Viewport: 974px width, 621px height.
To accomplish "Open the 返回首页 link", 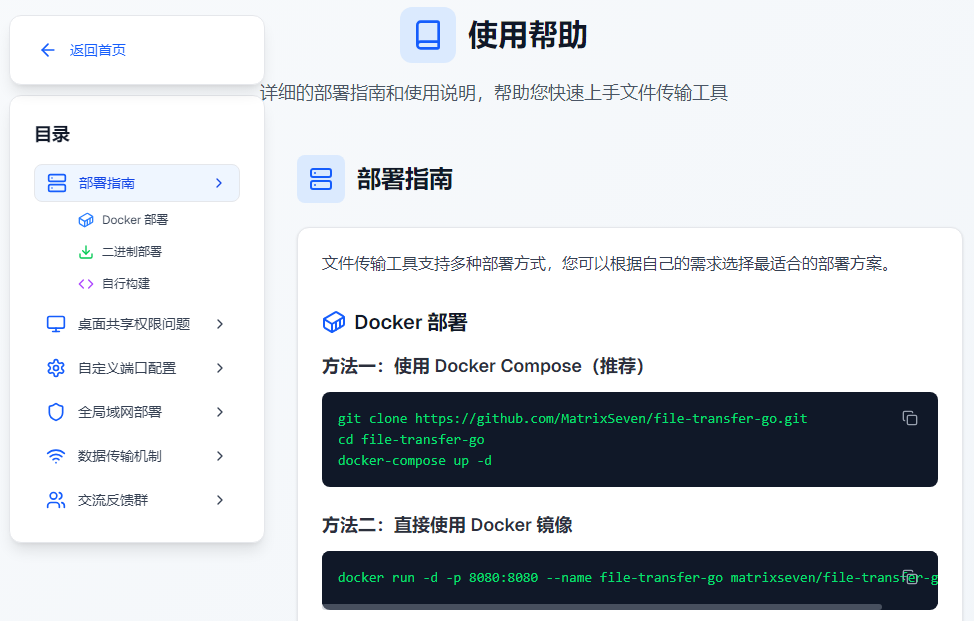I will pyautogui.click(x=84, y=49).
